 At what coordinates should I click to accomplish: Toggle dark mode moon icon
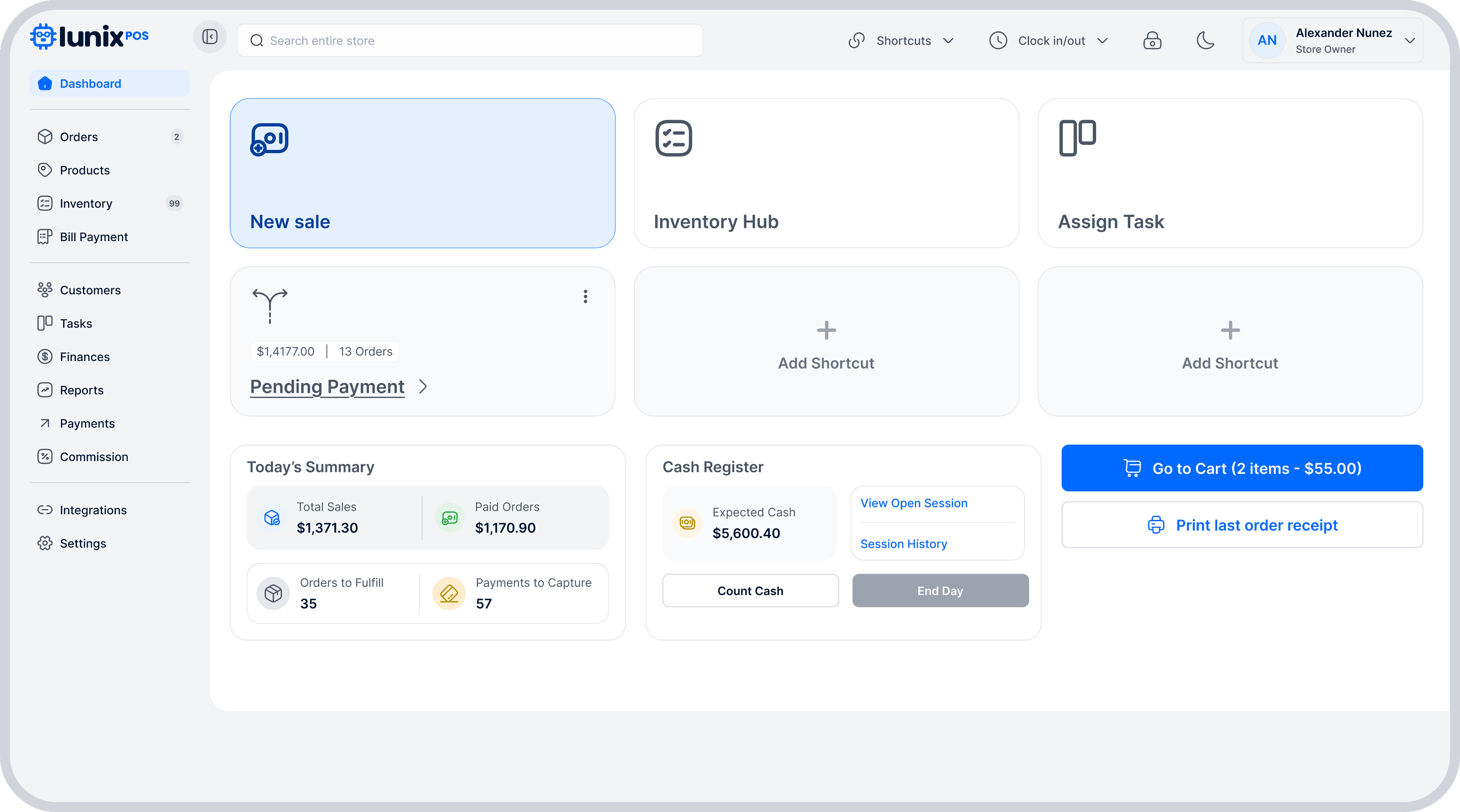coord(1205,41)
